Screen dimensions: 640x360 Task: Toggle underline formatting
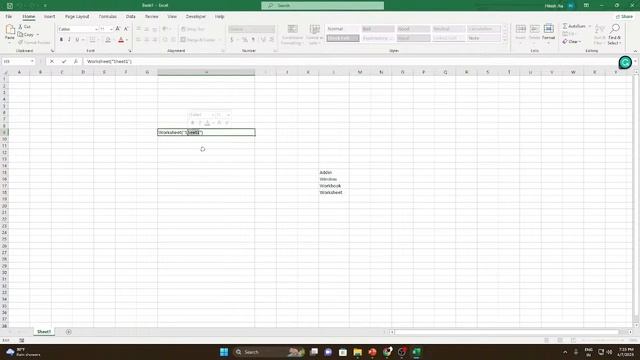click(77, 40)
